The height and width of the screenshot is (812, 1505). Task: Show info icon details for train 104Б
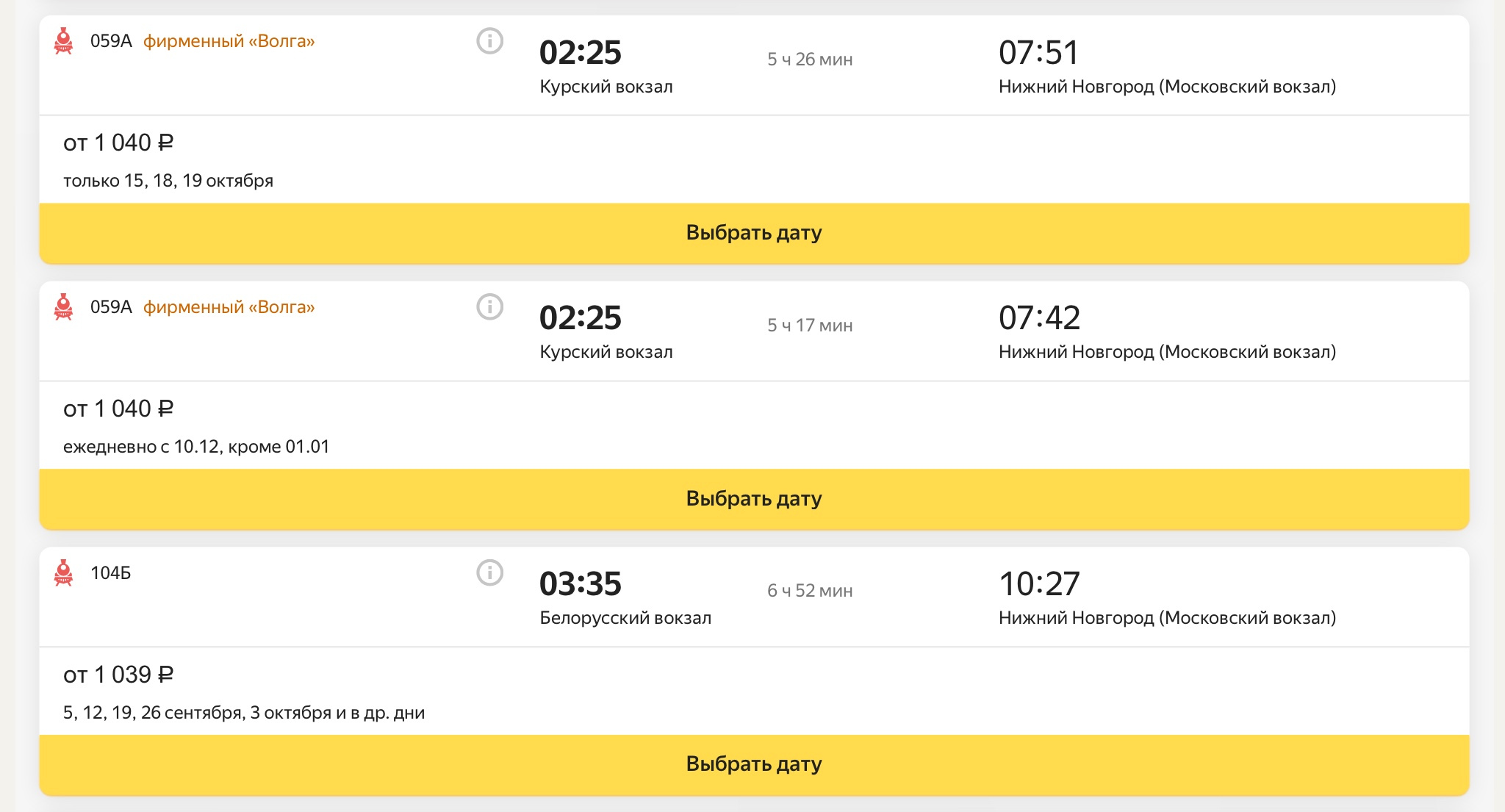click(x=490, y=572)
